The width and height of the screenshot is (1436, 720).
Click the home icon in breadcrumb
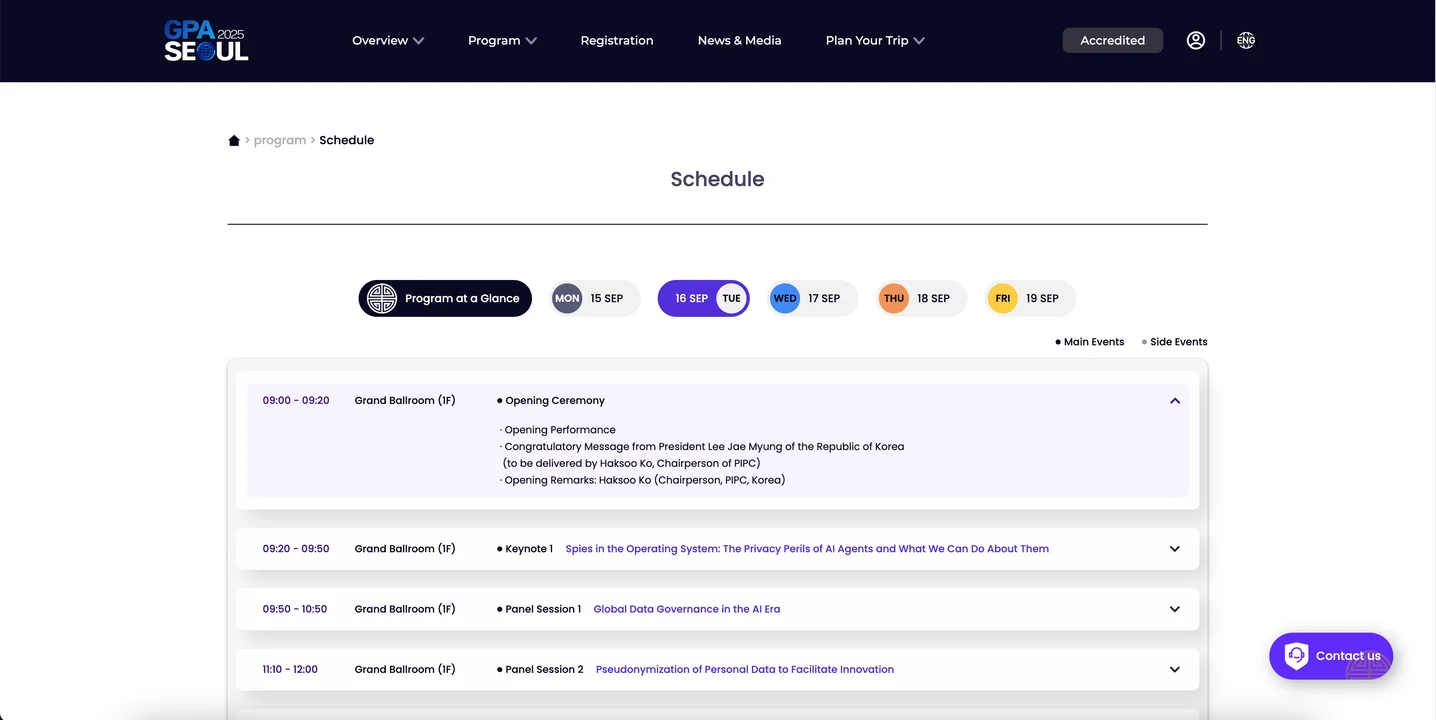pos(234,141)
